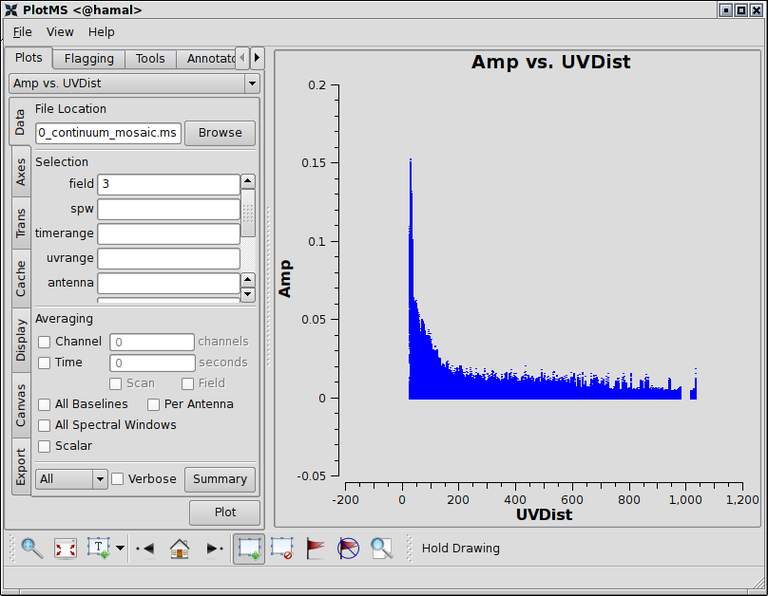Click the uvrange input field
The width and height of the screenshot is (768, 596).
[168, 258]
